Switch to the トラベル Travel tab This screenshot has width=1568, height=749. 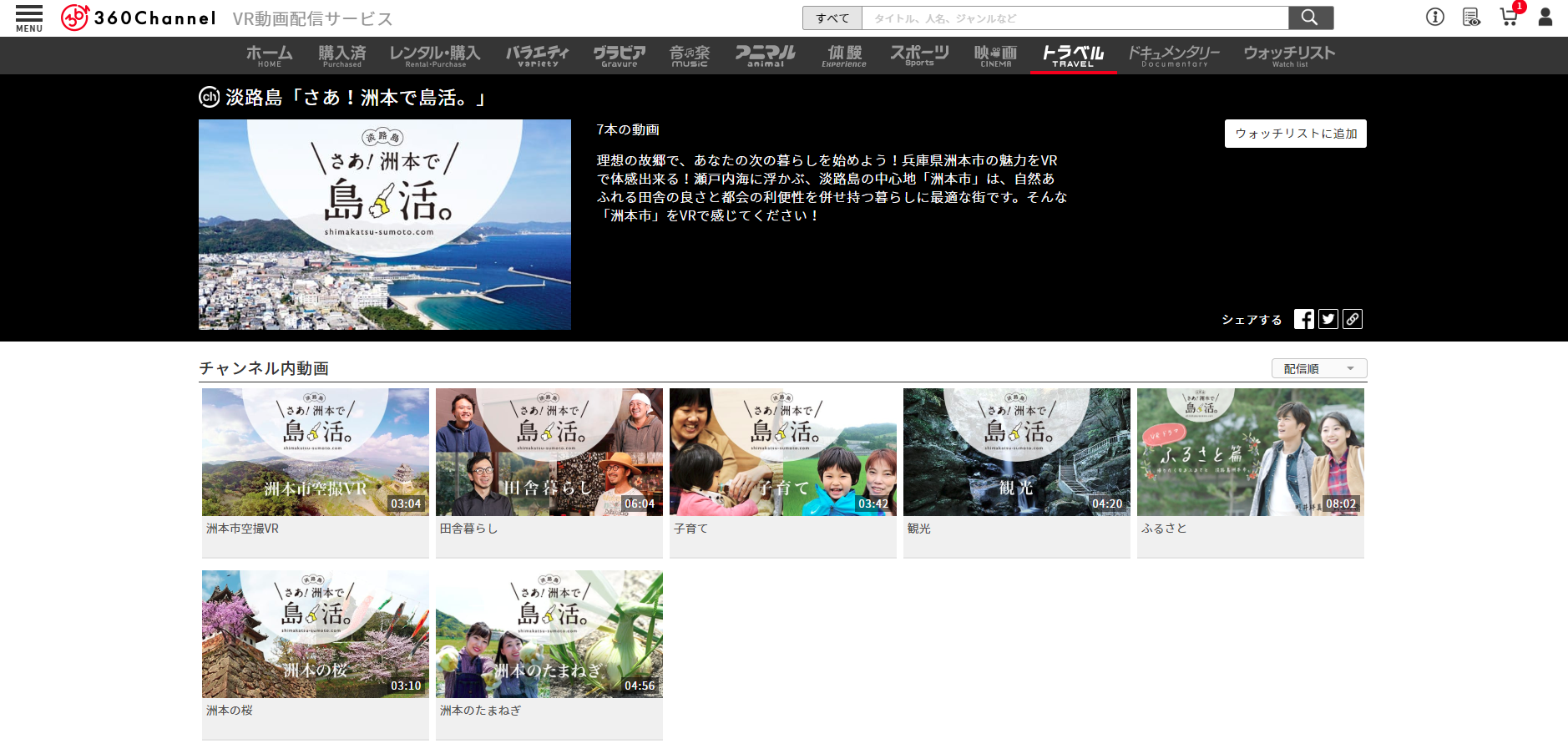coord(1073,55)
